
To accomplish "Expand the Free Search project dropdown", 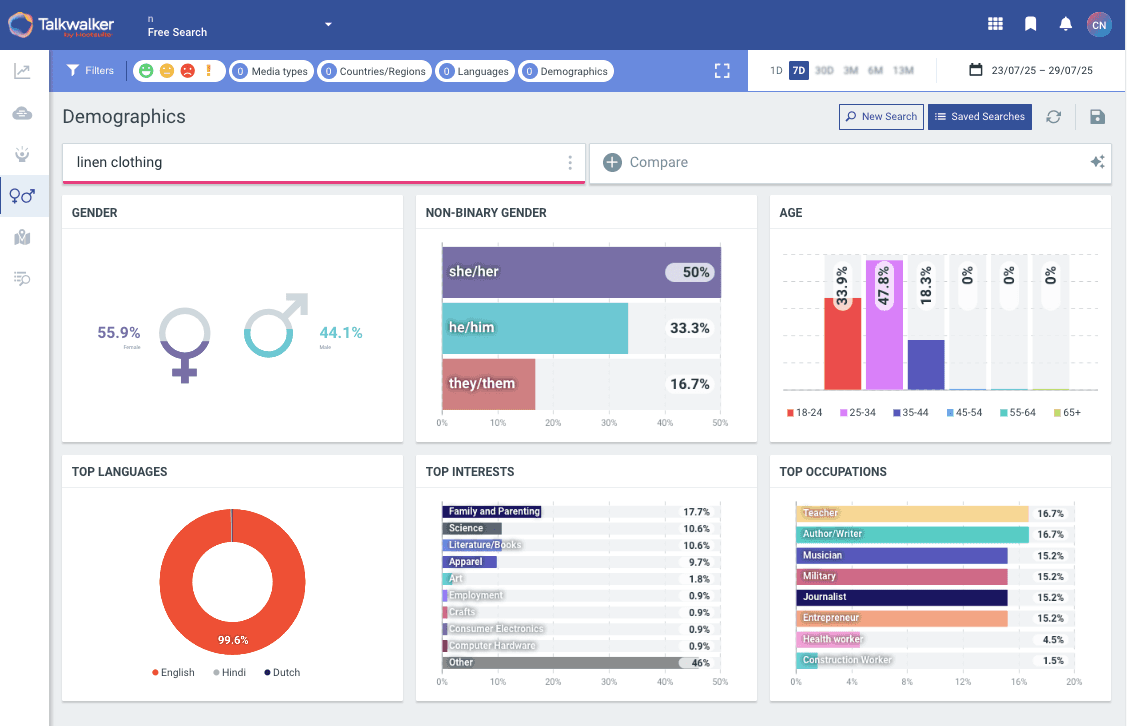I will 328,25.
